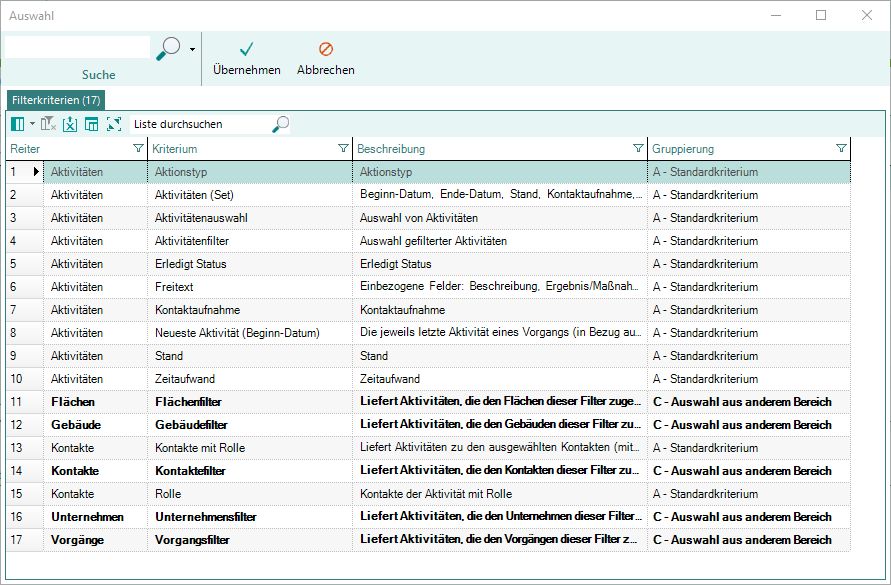This screenshot has width=891, height=585.
Task: Click the magnifier icon in Liste durchsuchen
Action: point(281,124)
